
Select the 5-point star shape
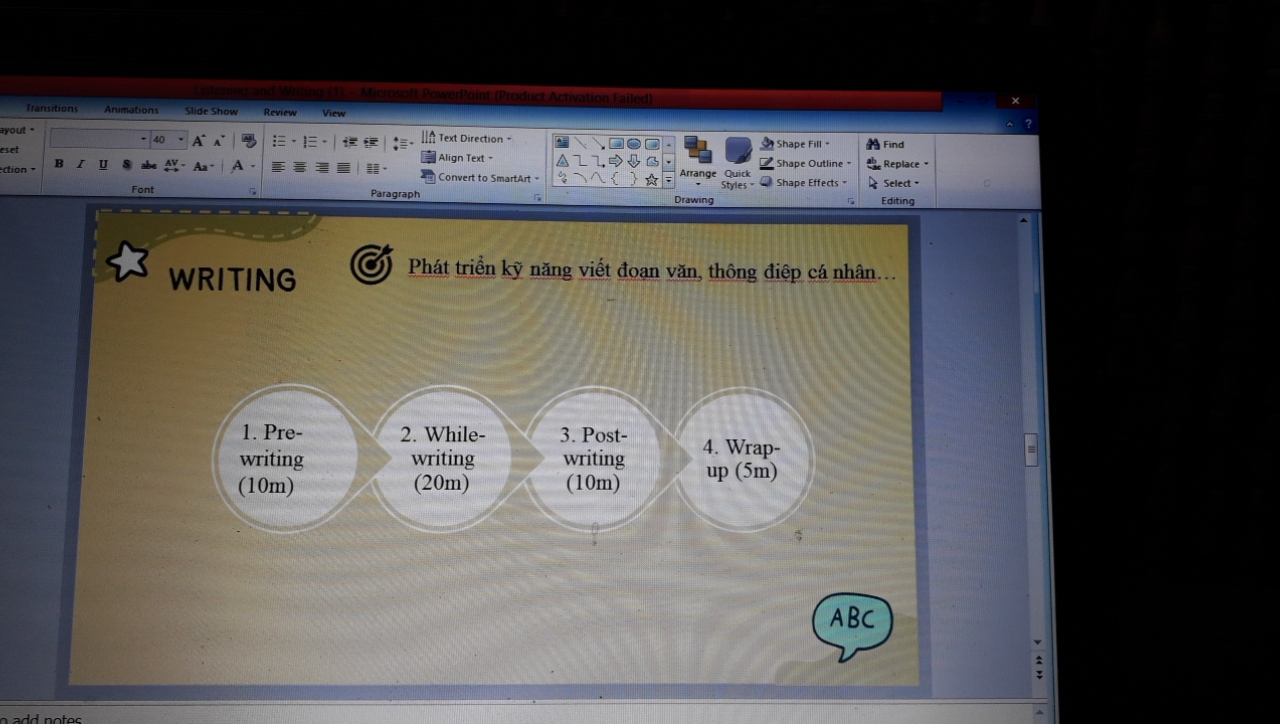(651, 180)
